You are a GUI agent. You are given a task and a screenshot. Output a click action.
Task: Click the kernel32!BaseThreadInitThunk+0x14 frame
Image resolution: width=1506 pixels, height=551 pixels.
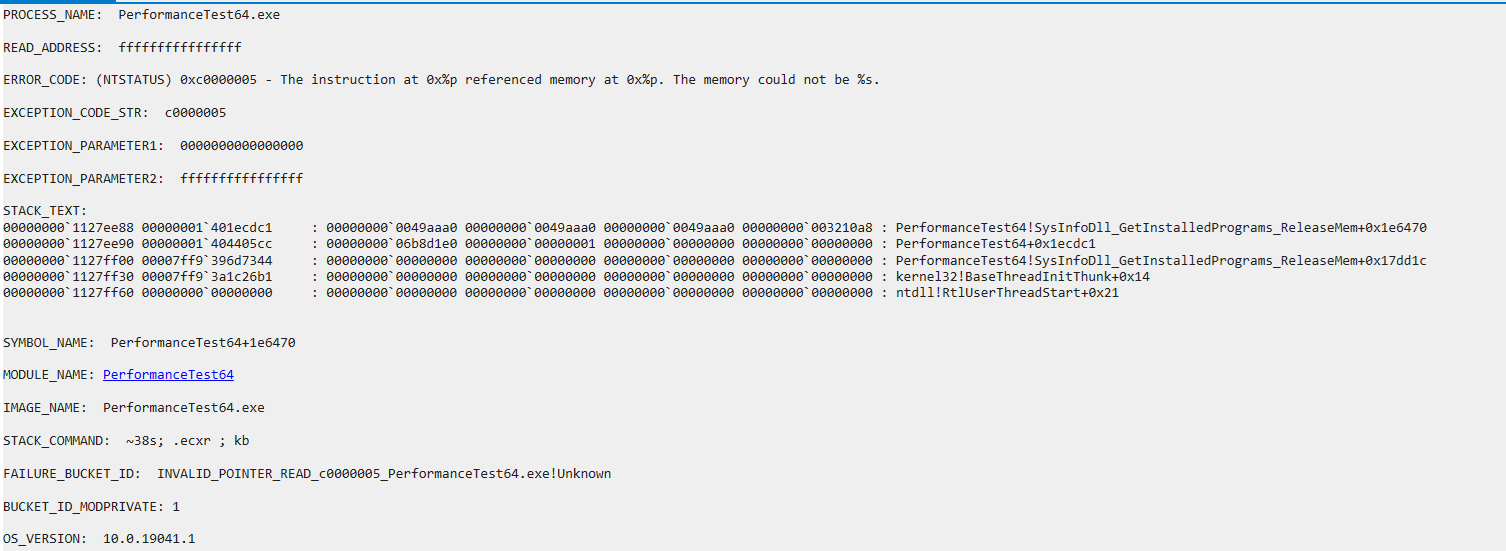pyautogui.click(x=1023, y=277)
